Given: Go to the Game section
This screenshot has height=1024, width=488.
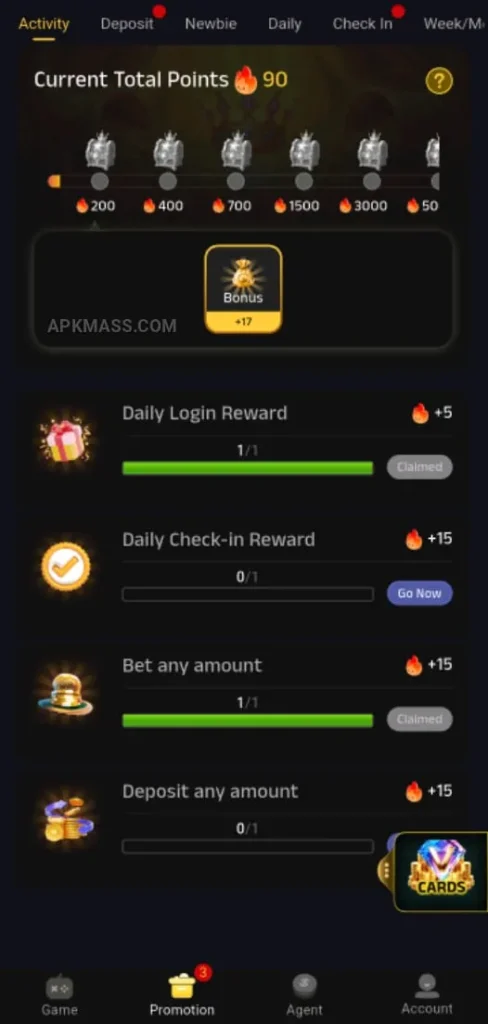Looking at the screenshot, I should click(59, 996).
